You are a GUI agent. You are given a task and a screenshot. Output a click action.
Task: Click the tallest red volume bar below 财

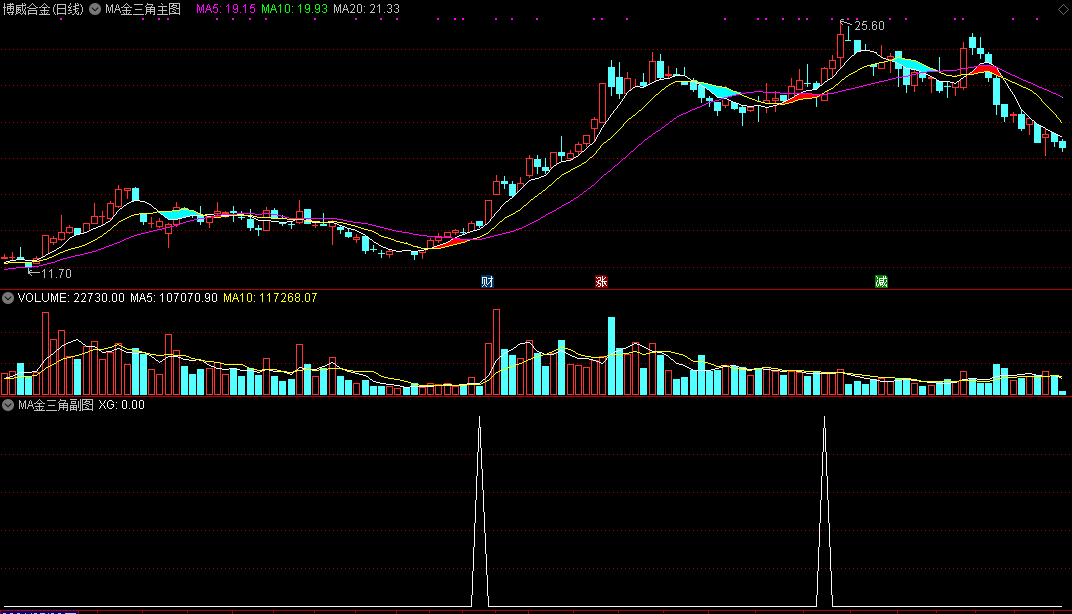coord(496,352)
